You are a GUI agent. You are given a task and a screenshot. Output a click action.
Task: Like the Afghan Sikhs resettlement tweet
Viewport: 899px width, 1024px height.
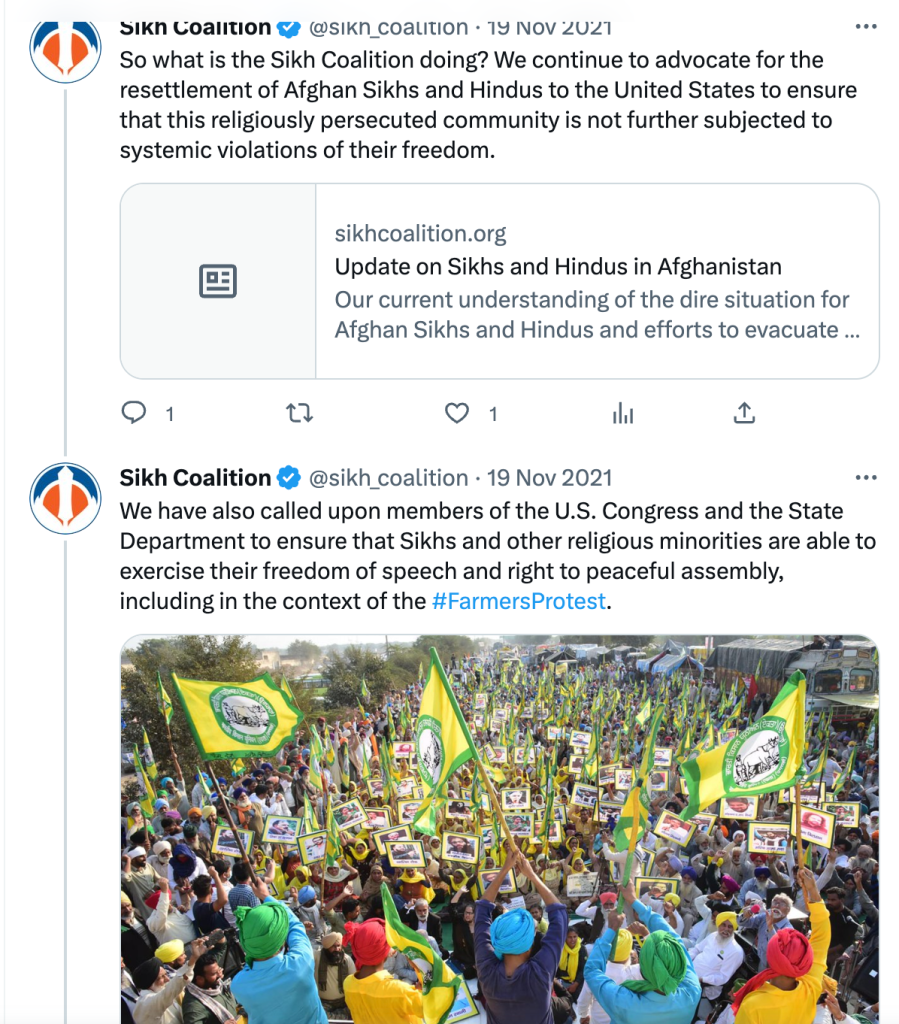(457, 413)
